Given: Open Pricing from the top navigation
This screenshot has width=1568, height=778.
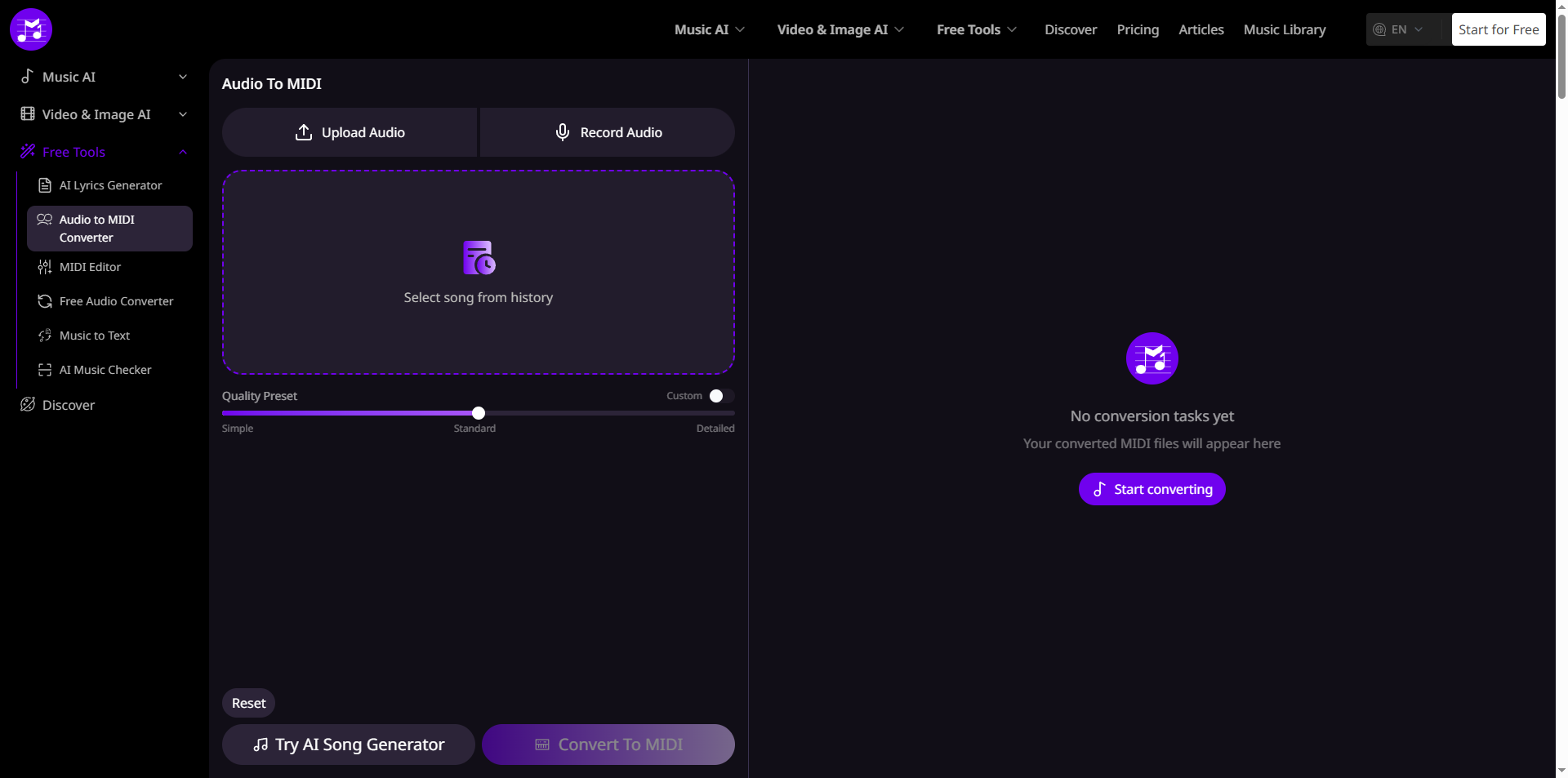Looking at the screenshot, I should 1138,29.
